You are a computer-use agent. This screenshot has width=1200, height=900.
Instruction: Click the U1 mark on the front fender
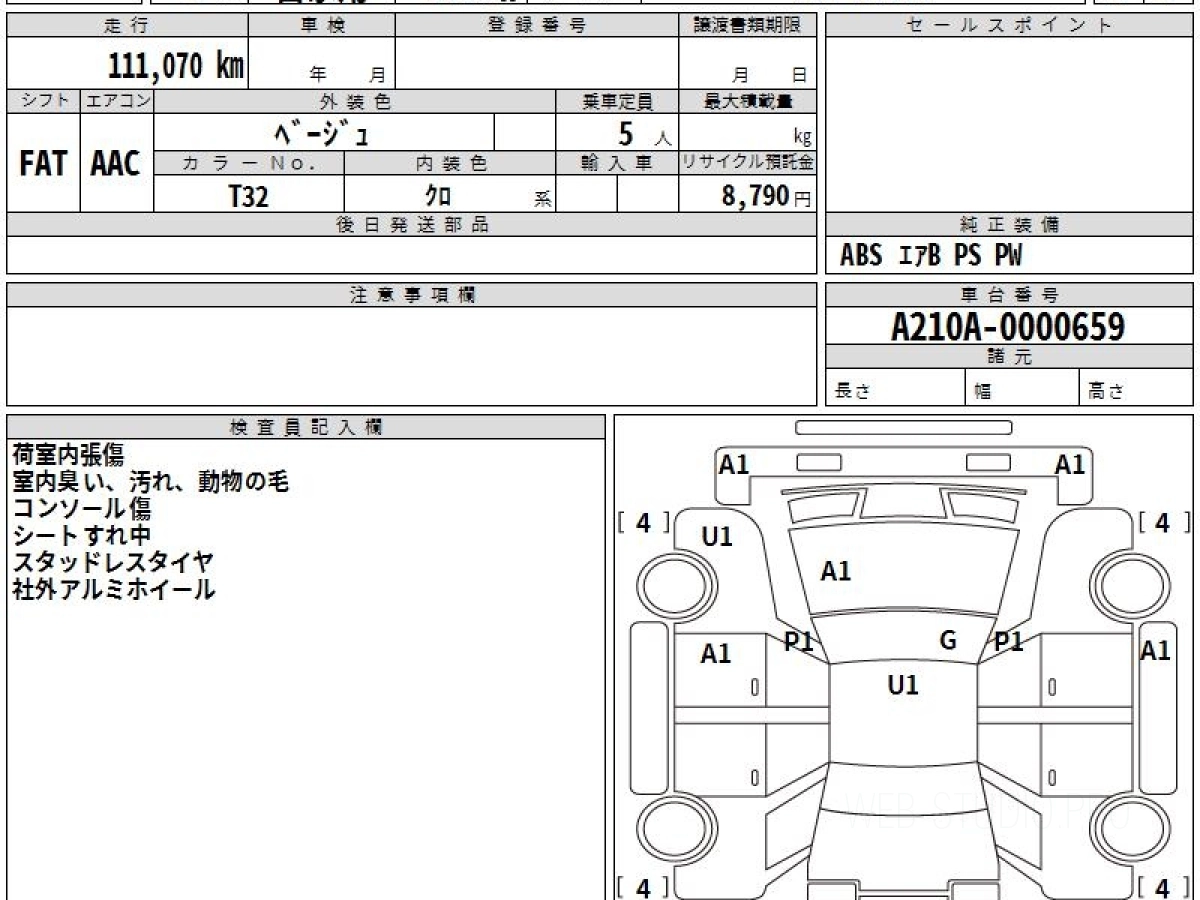pyautogui.click(x=717, y=537)
